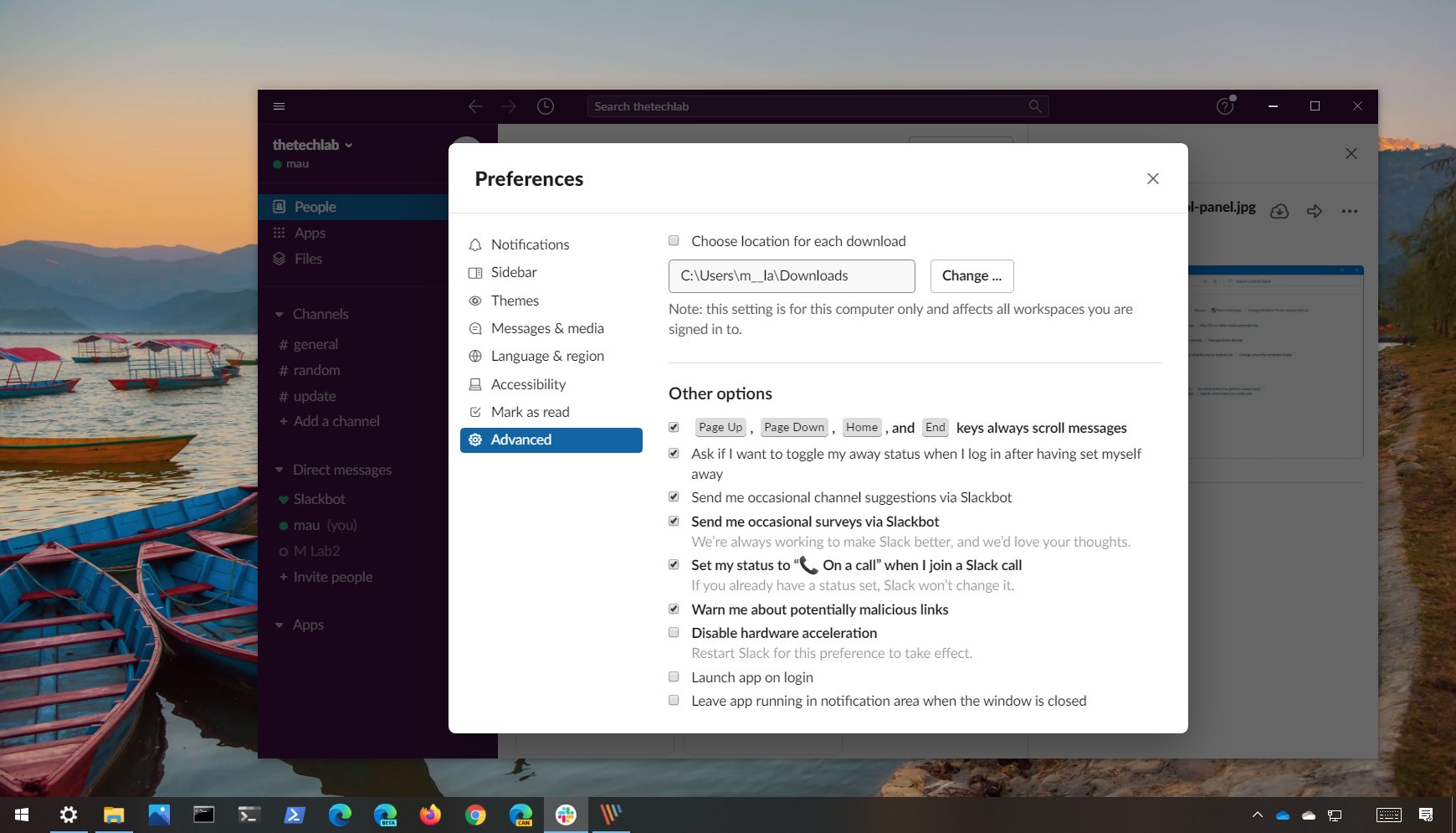The width and height of the screenshot is (1456, 833).
Task: Close the Preferences dialog
Action: pyautogui.click(x=1153, y=178)
